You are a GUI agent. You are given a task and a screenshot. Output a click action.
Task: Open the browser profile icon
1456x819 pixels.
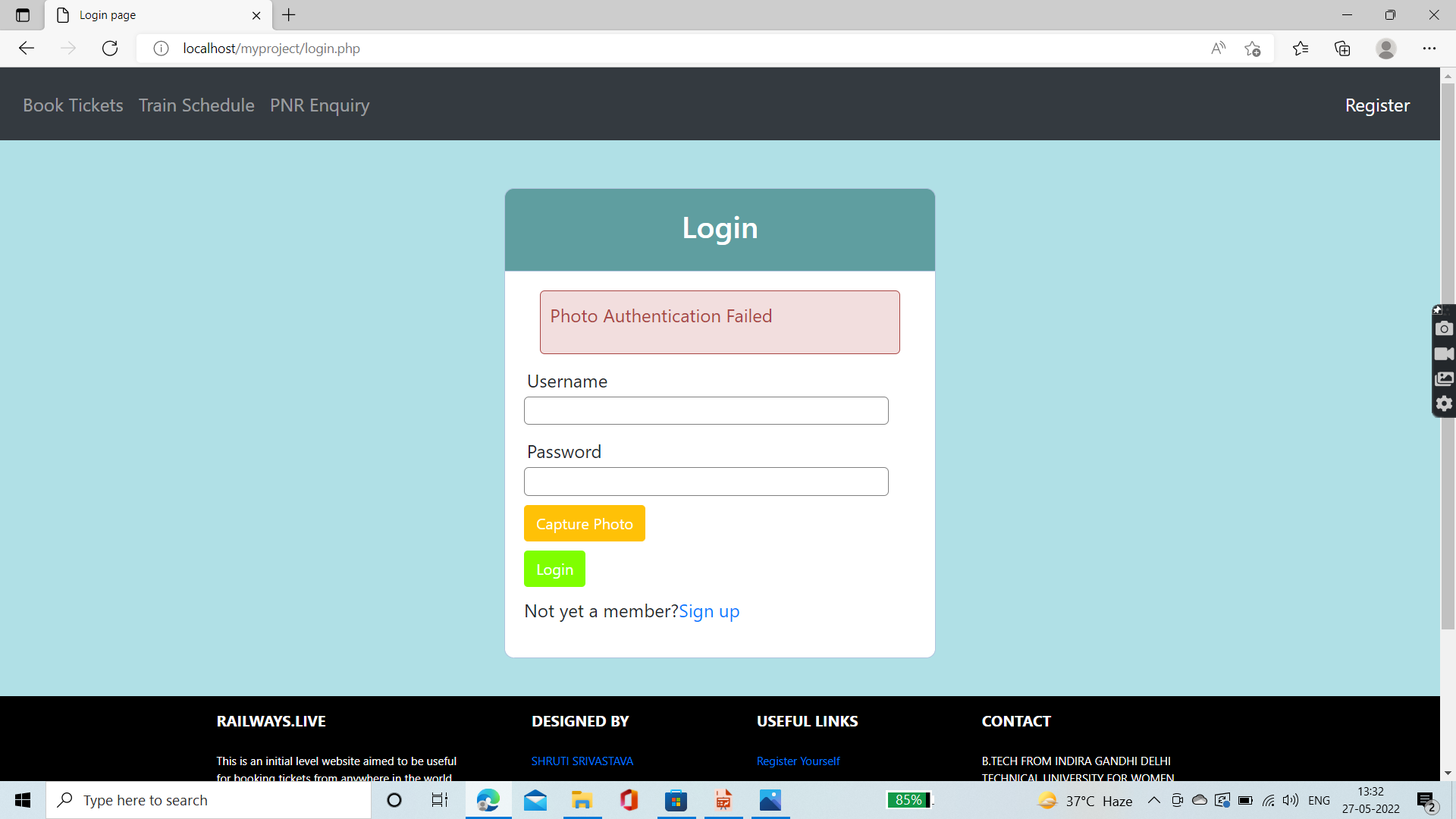1386,48
